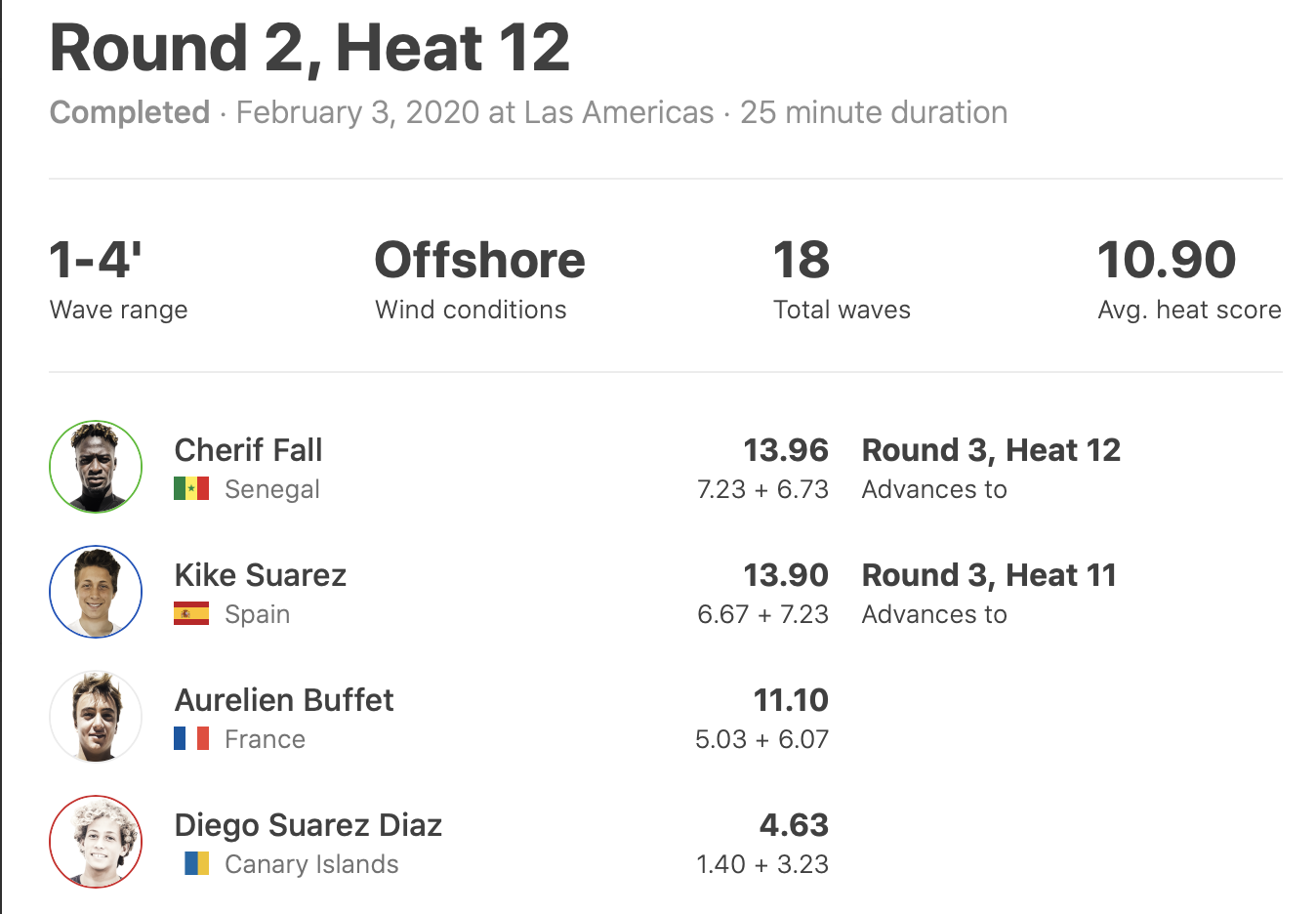Click Kike Suarez's 13.90 heat score
The height and width of the screenshot is (914, 1316).
(x=786, y=575)
